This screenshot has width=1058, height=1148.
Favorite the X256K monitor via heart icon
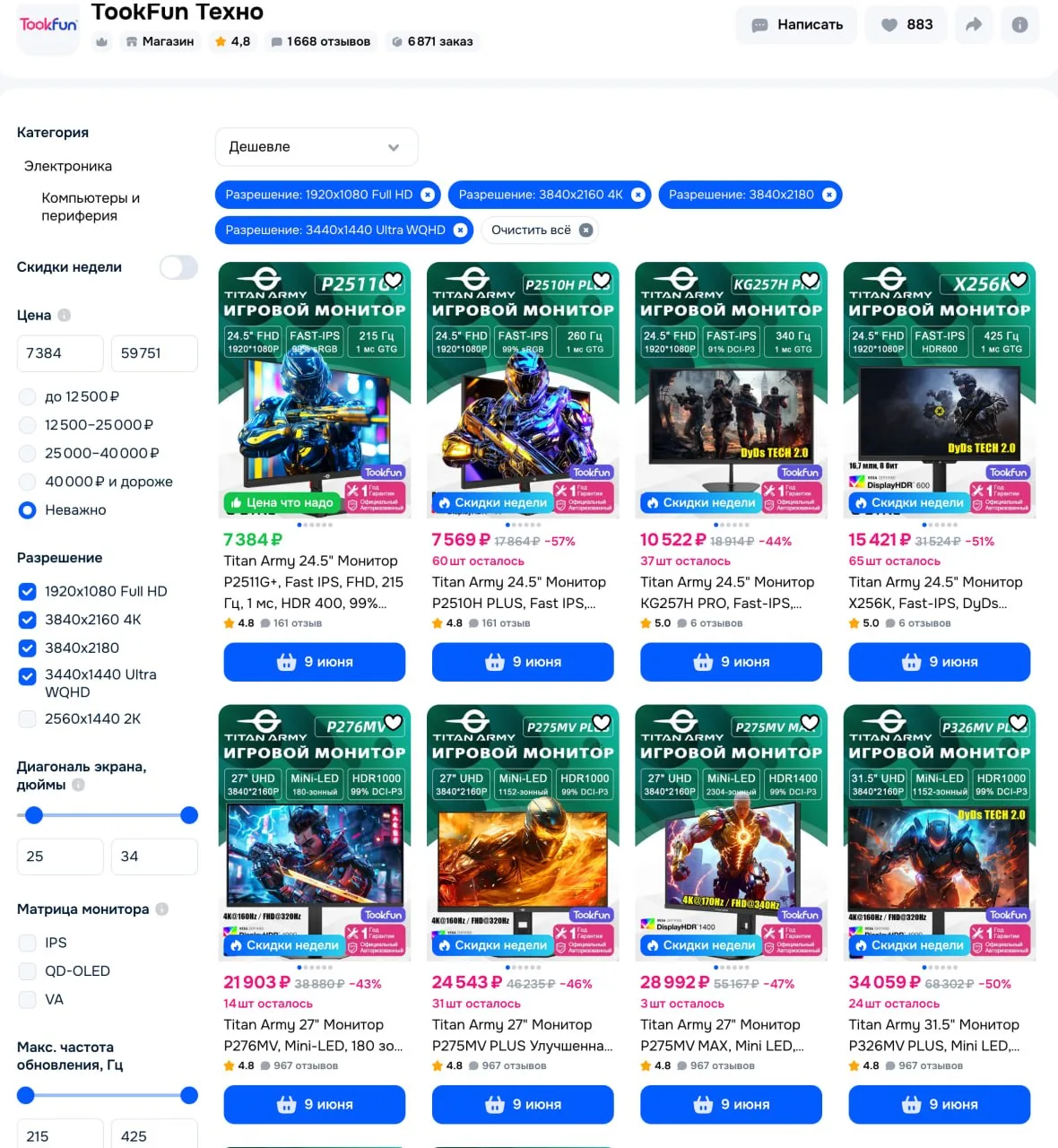[1018, 280]
